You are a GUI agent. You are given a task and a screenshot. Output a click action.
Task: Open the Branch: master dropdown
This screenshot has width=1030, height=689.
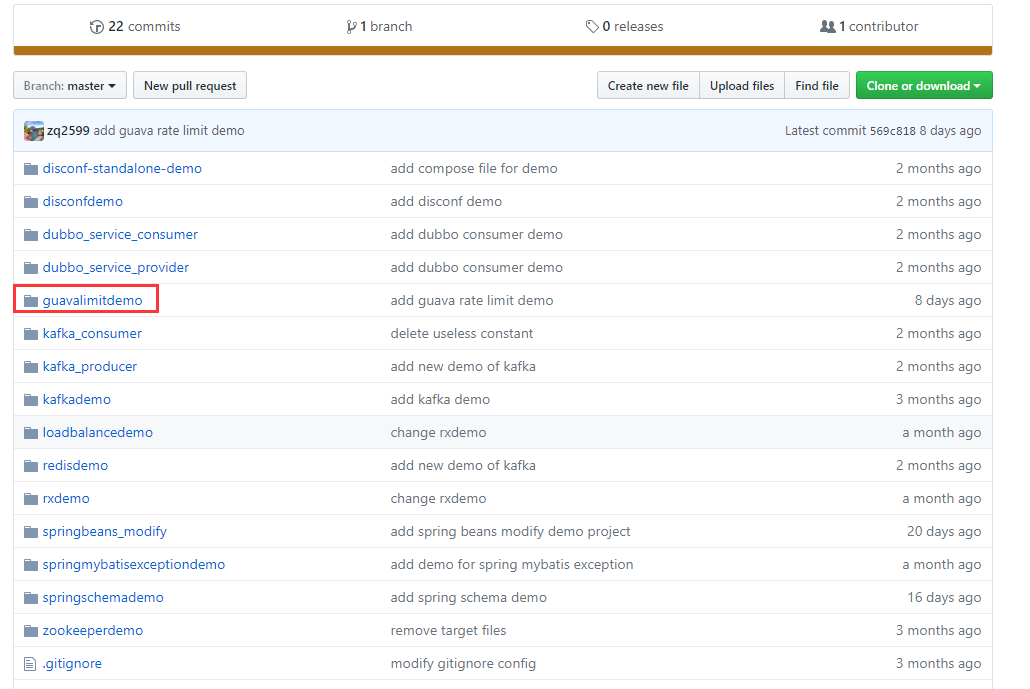pyautogui.click(x=70, y=86)
